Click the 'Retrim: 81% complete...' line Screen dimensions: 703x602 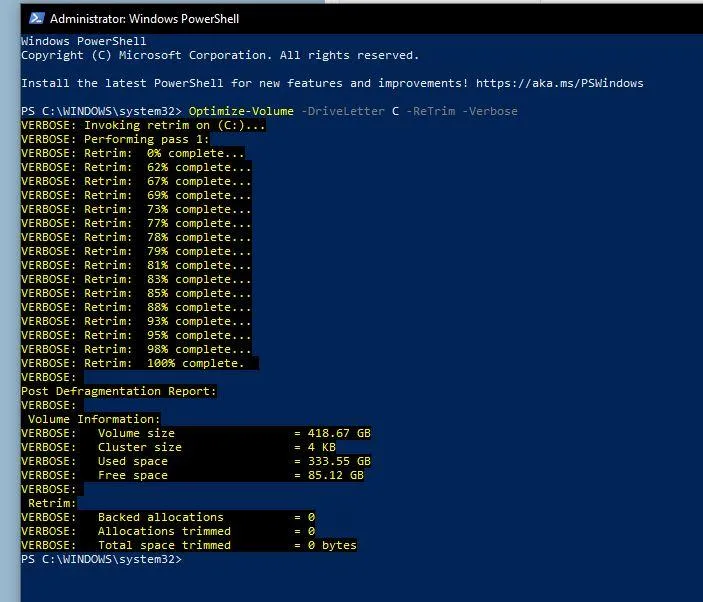click(136, 265)
